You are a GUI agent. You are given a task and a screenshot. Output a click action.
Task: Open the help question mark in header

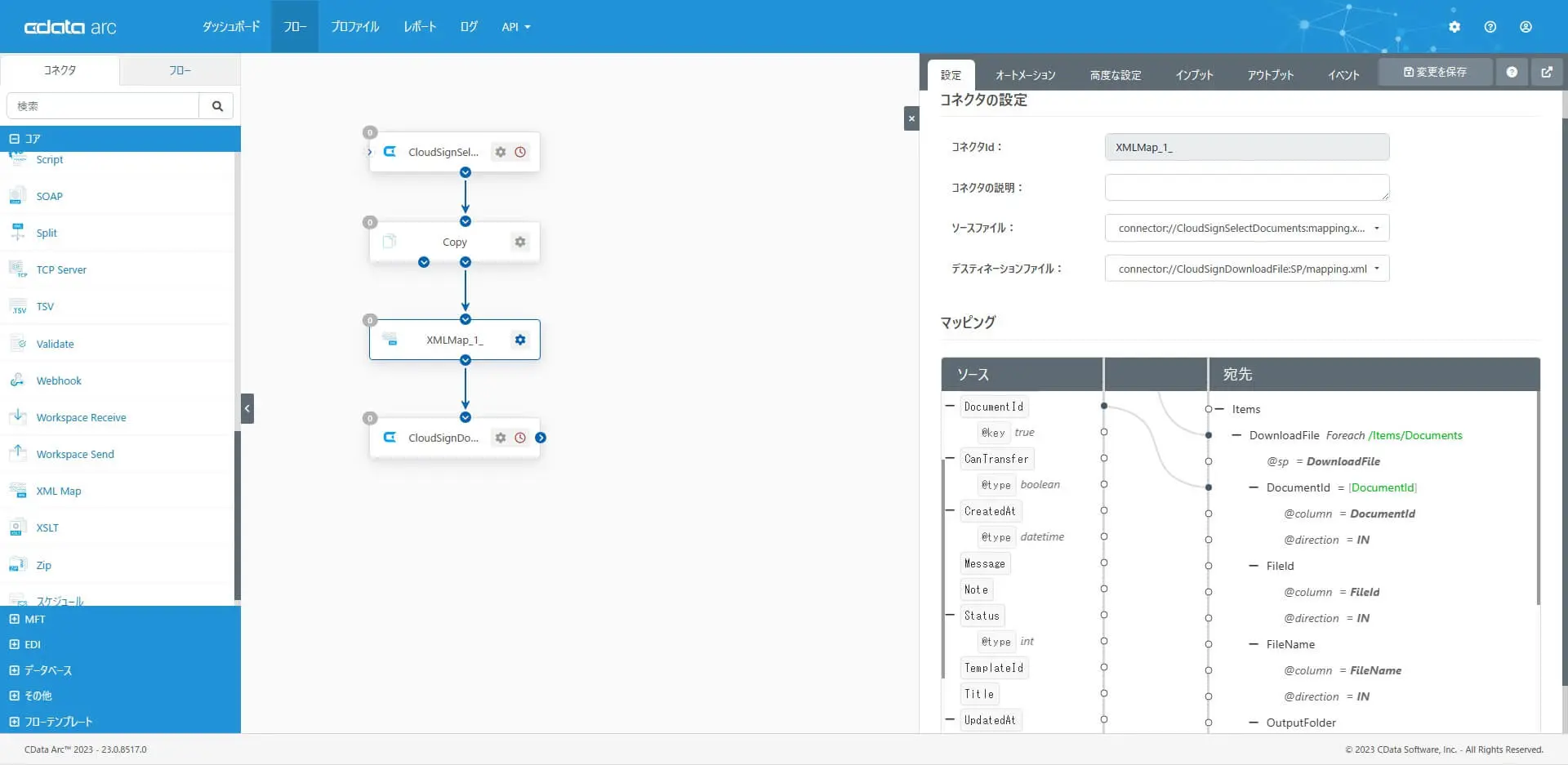pos(1490,27)
